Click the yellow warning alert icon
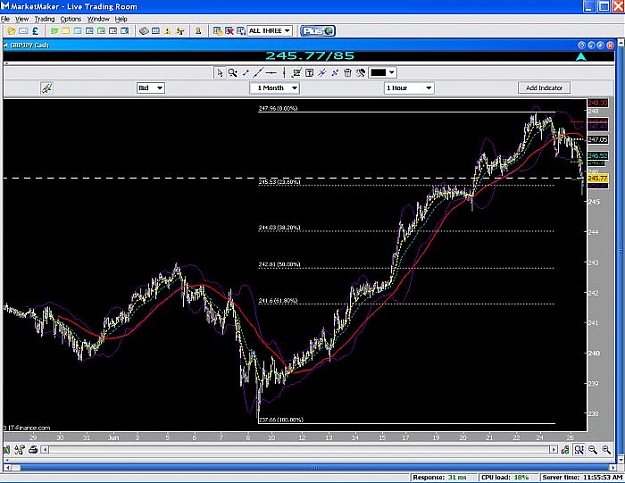 (x=168, y=31)
